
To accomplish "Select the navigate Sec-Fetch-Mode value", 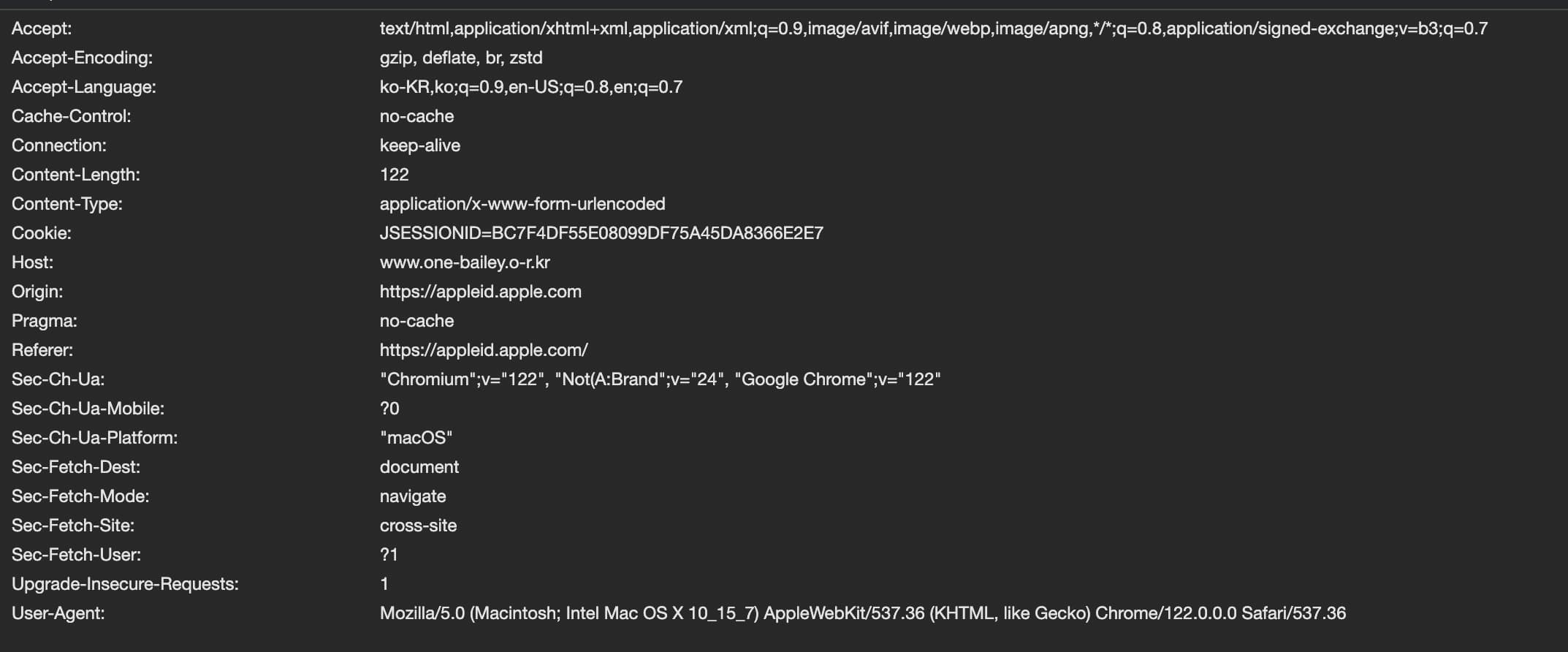I will [x=412, y=496].
